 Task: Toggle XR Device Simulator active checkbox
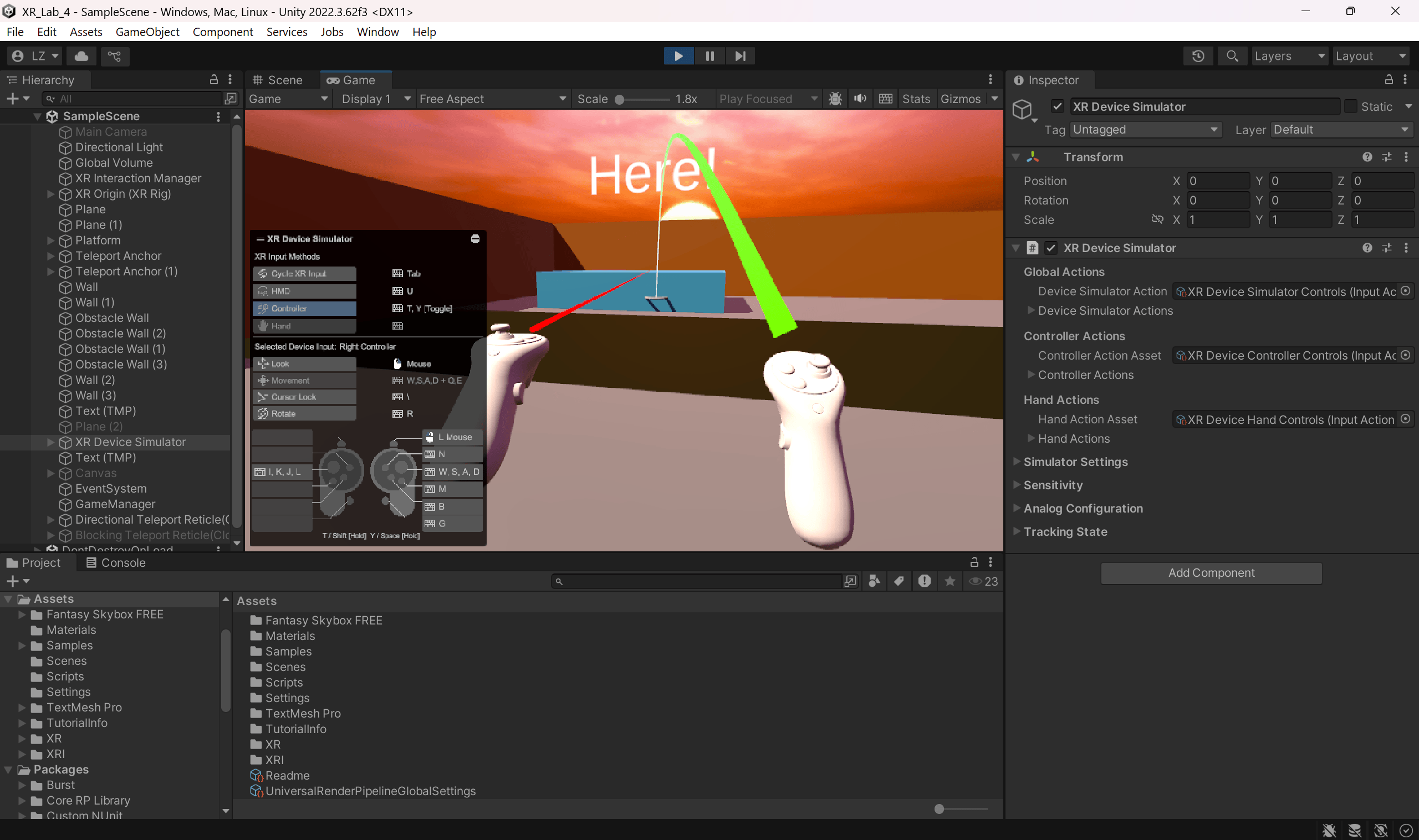pos(1057,106)
